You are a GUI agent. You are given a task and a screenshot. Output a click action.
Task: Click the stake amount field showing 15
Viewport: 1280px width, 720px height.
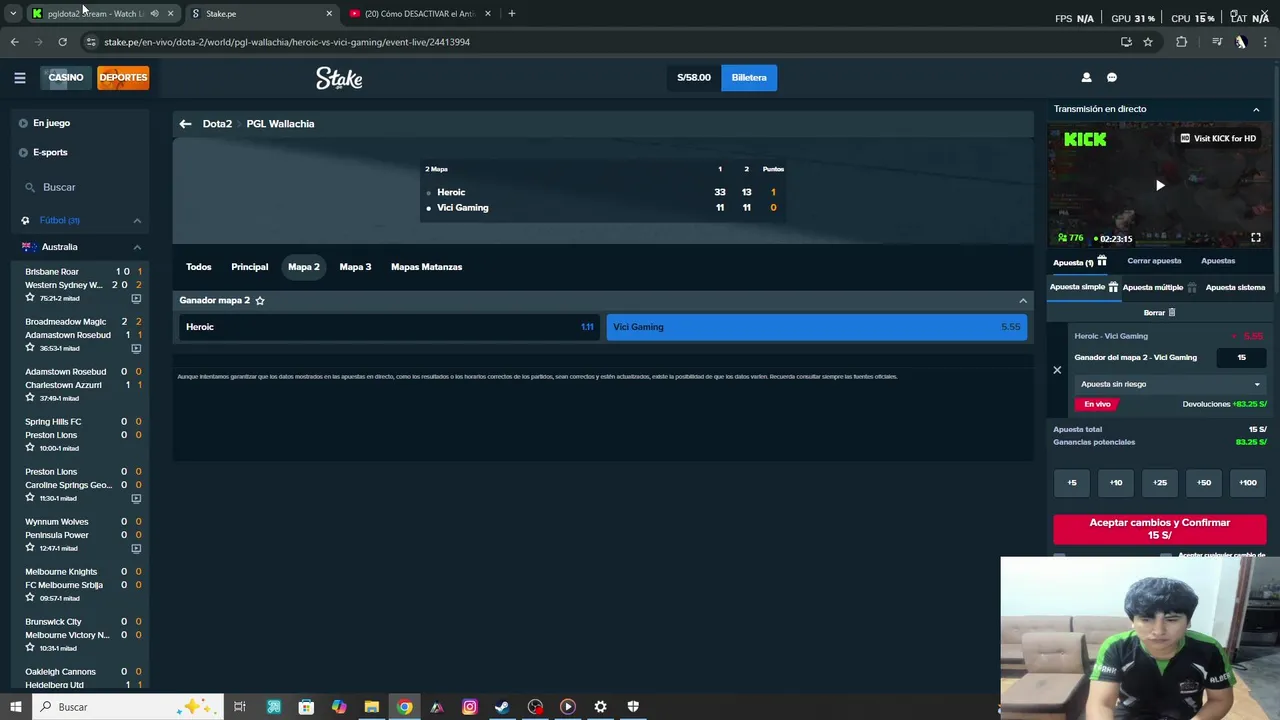[1241, 357]
